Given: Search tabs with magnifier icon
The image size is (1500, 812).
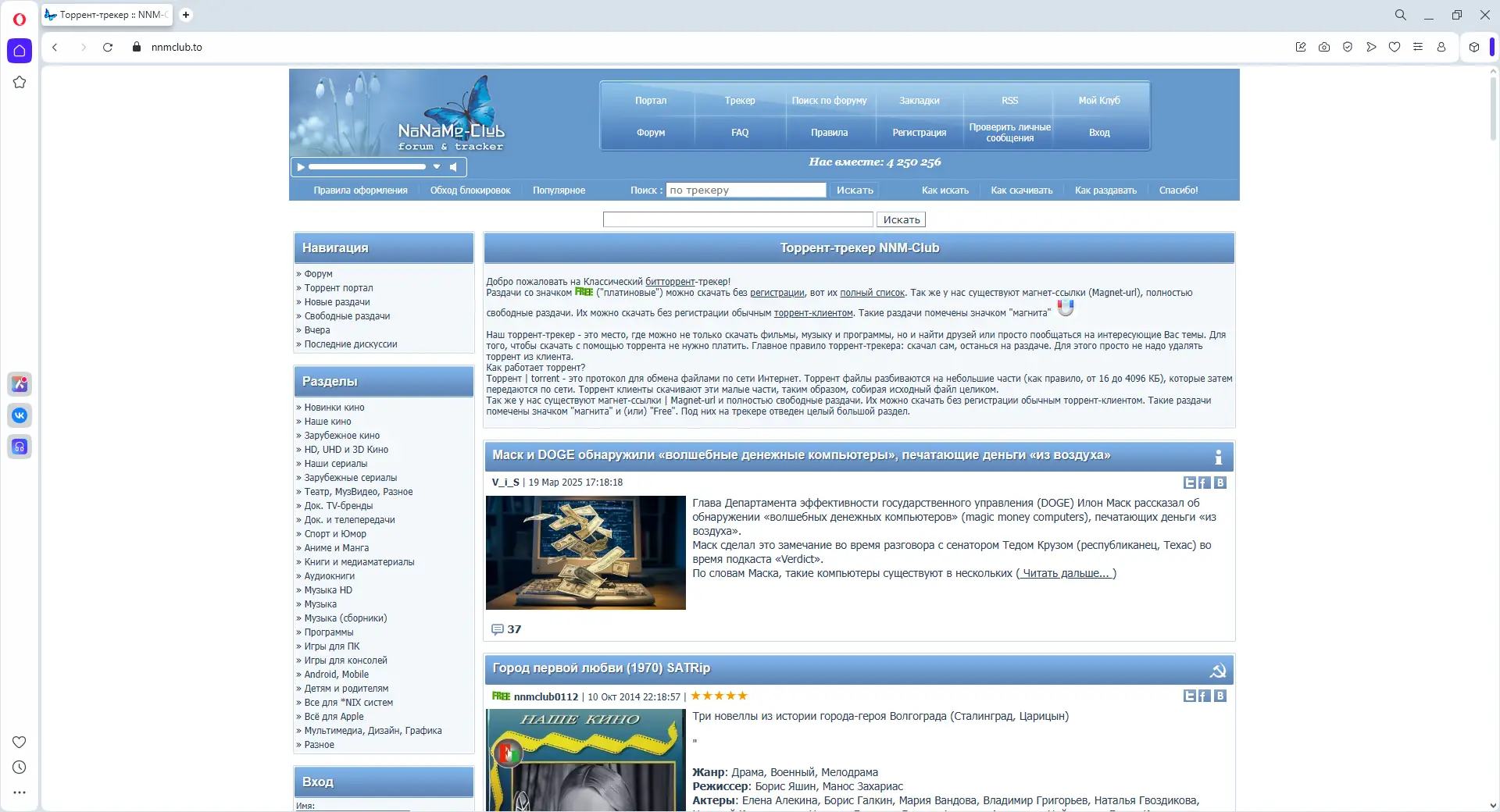Looking at the screenshot, I should click(x=1401, y=15).
